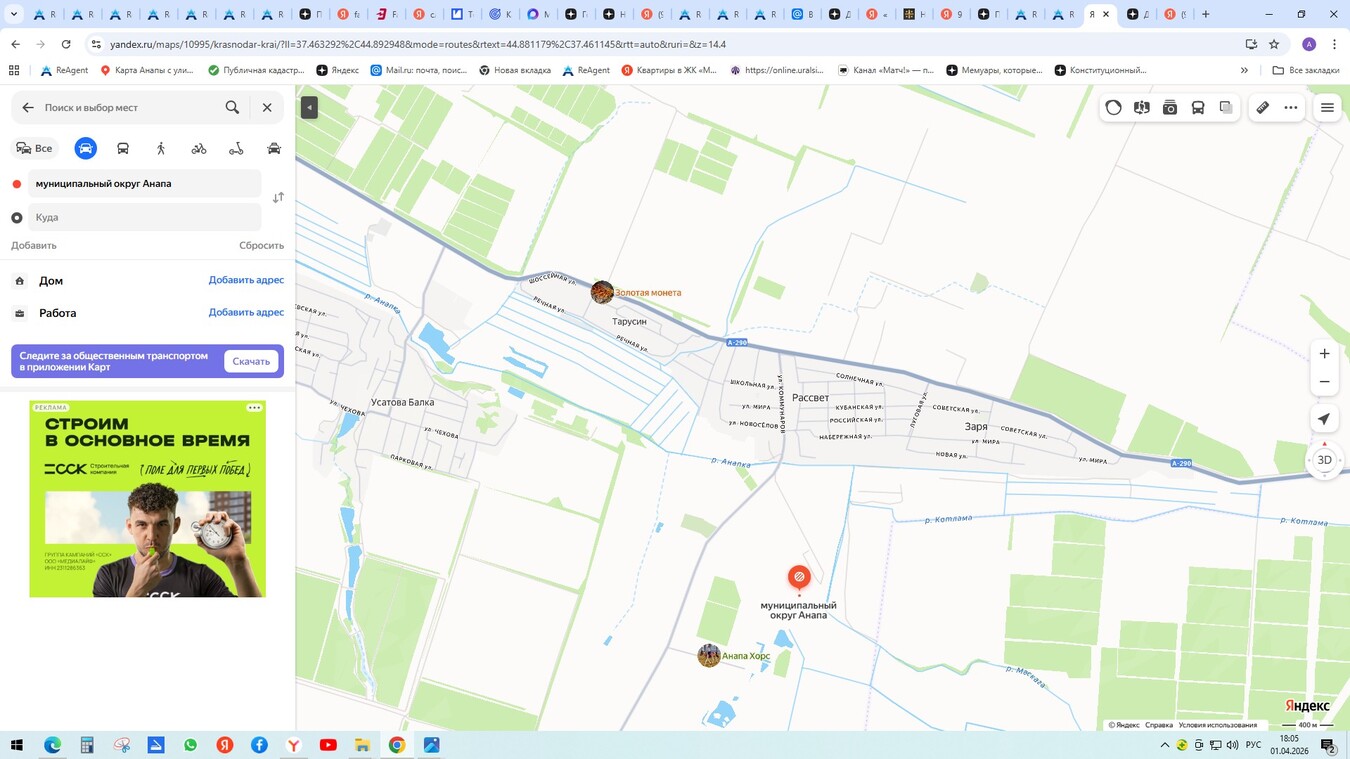Open the ruler distance measurement tool

click(1262, 108)
